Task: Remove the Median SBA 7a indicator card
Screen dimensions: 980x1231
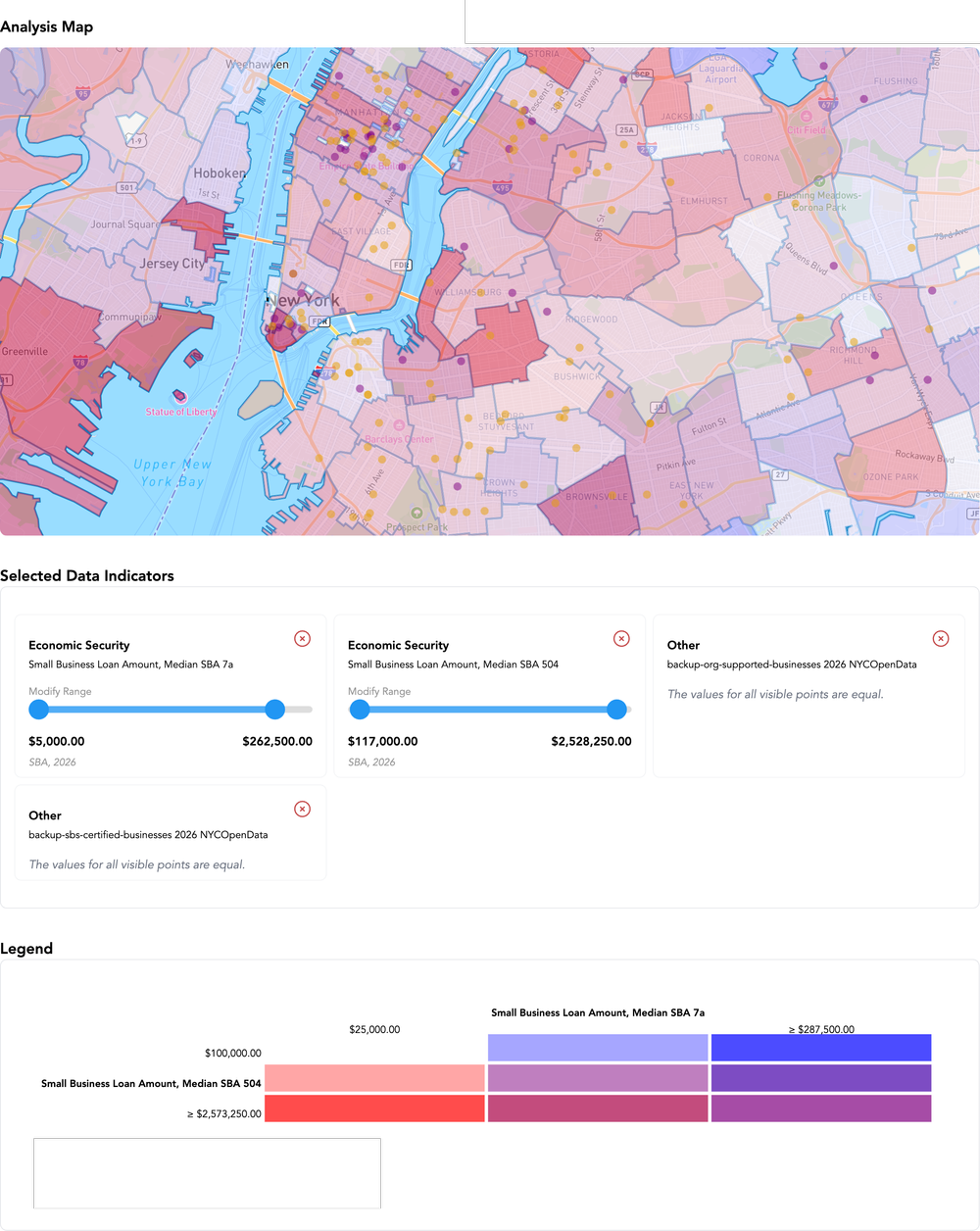Action: (303, 639)
